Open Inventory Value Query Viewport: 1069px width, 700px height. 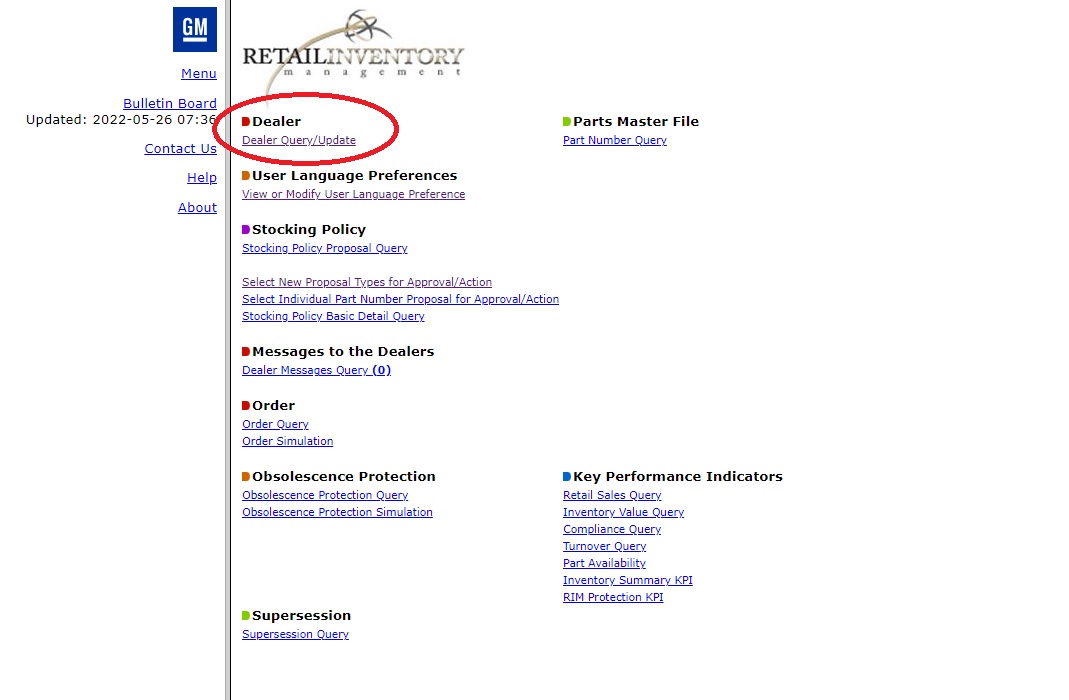[623, 512]
